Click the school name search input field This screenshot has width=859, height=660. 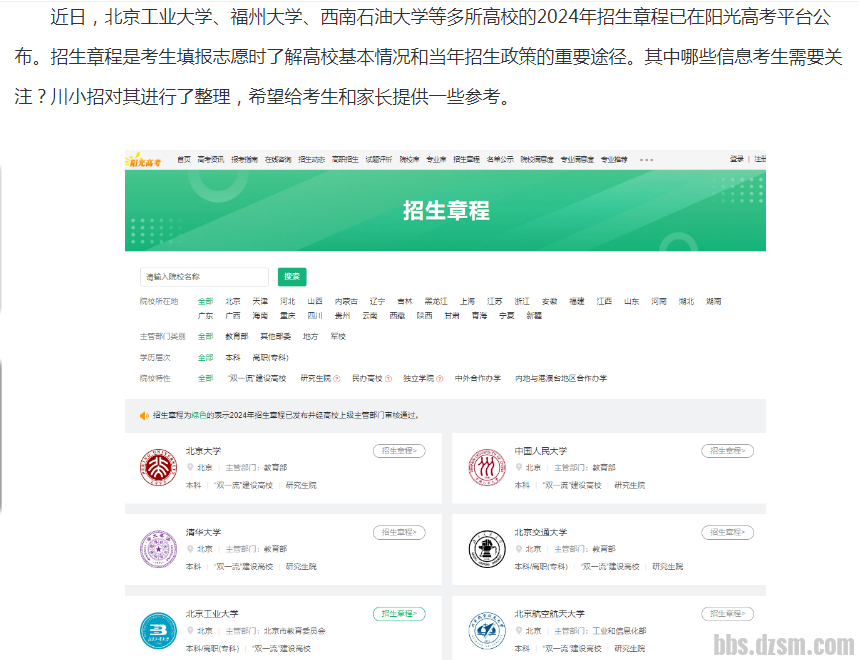tap(204, 276)
